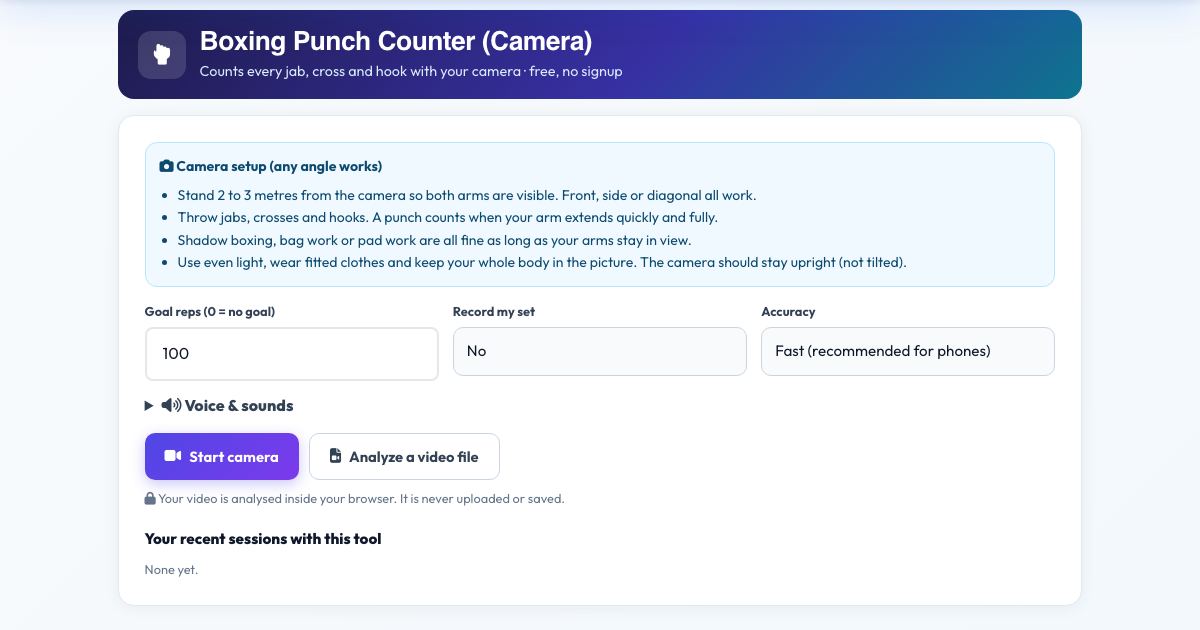Click the padlock icon by privacy note

[x=150, y=498]
